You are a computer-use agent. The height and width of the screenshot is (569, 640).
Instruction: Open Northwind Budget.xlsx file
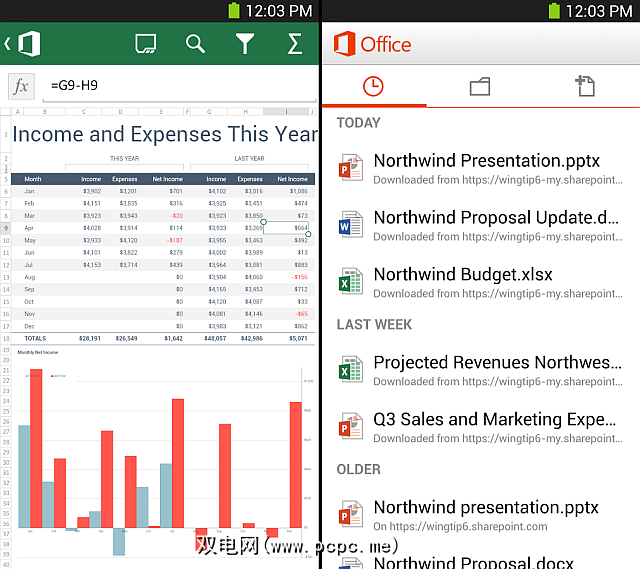click(x=480, y=282)
